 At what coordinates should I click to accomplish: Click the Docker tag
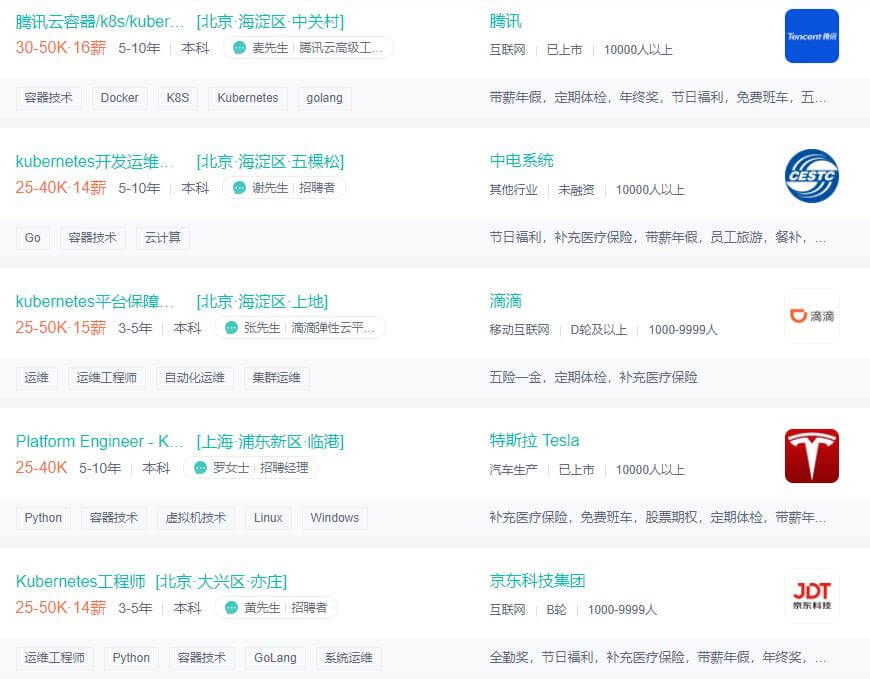pos(119,98)
